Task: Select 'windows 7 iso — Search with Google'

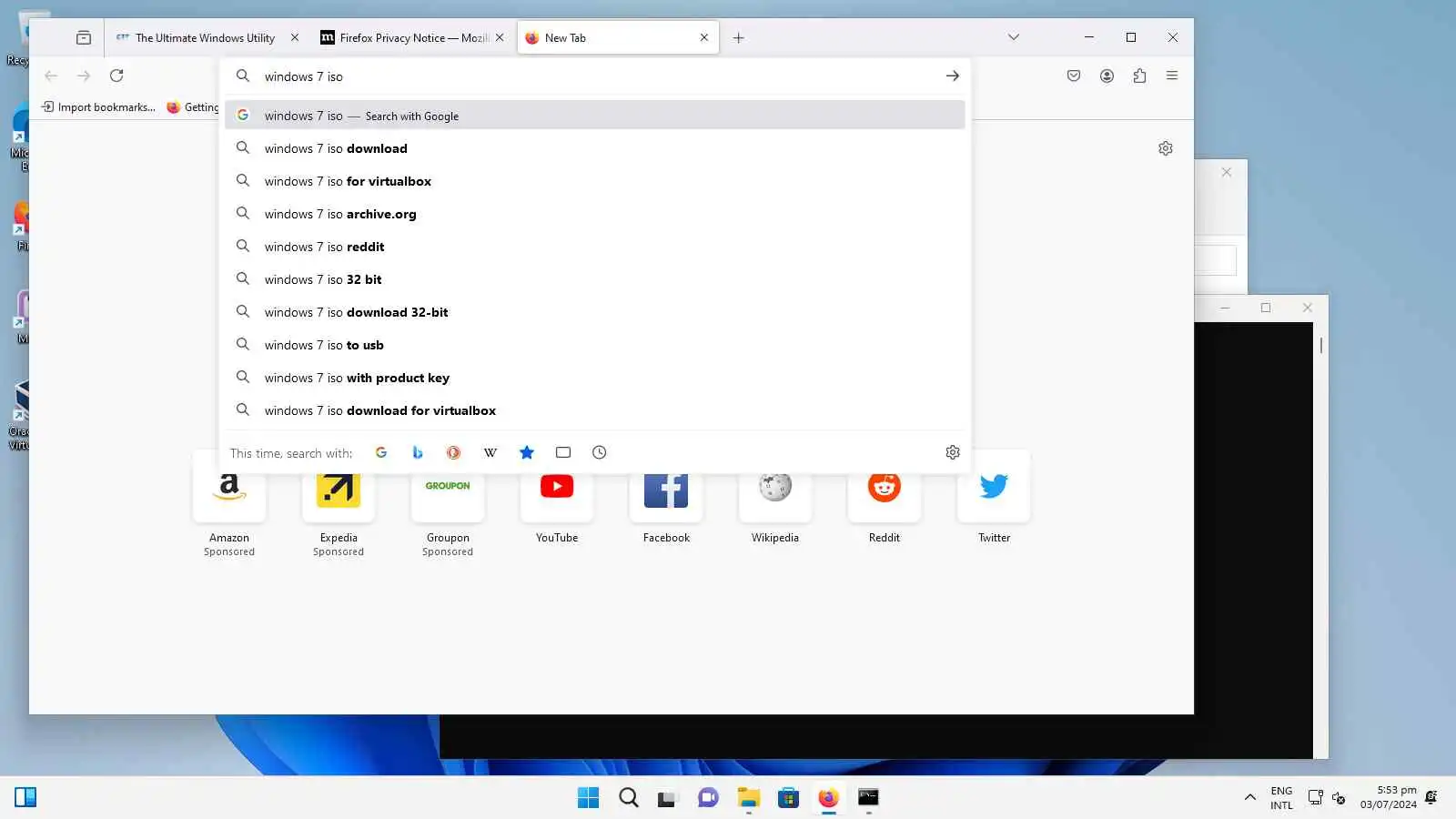Action: 595,116
